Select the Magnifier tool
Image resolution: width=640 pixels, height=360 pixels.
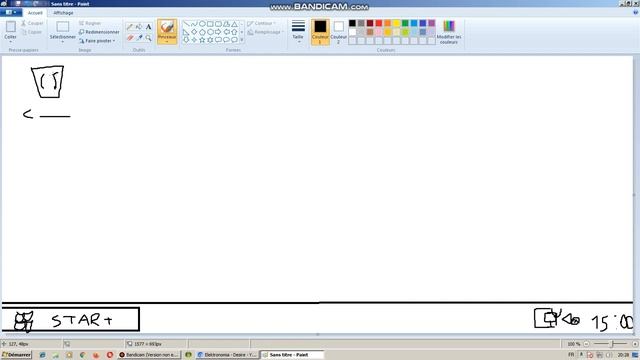coord(149,38)
